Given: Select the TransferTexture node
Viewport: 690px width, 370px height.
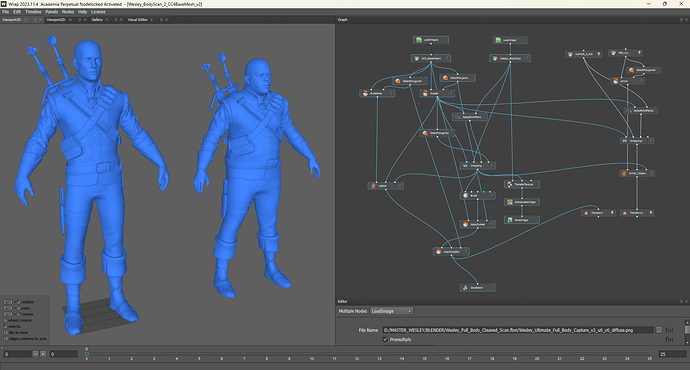Looking at the screenshot, I should tap(522, 184).
